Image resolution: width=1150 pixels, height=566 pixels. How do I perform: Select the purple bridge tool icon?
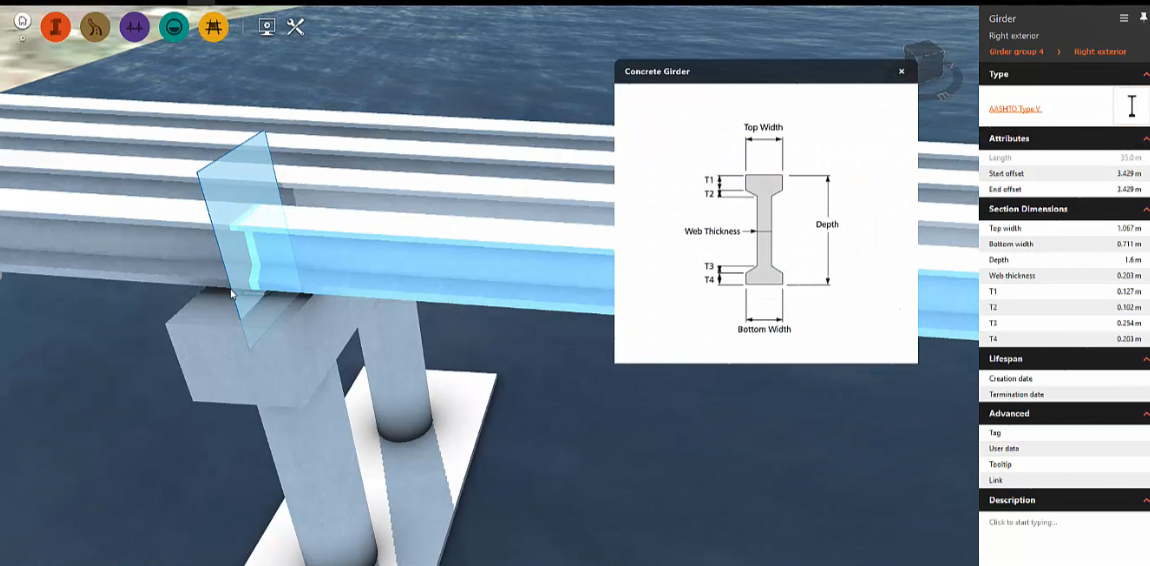pos(134,27)
